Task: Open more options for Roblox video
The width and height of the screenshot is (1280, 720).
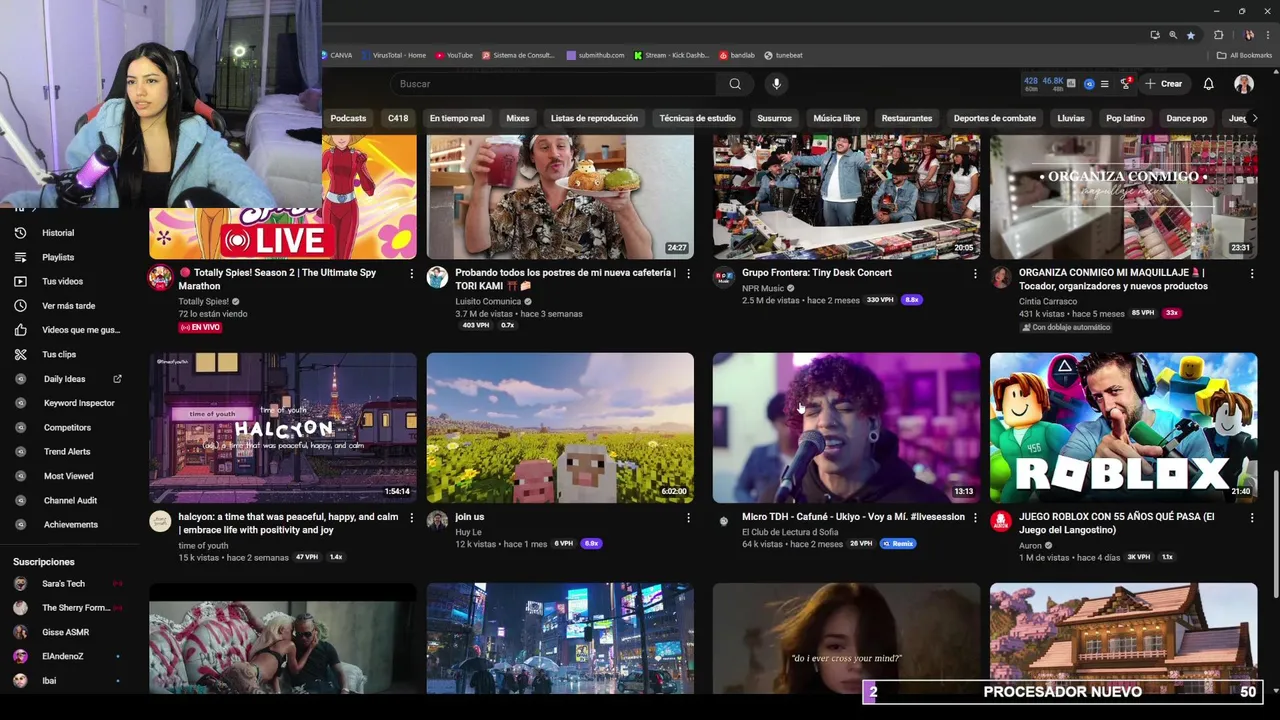Action: tap(1251, 517)
